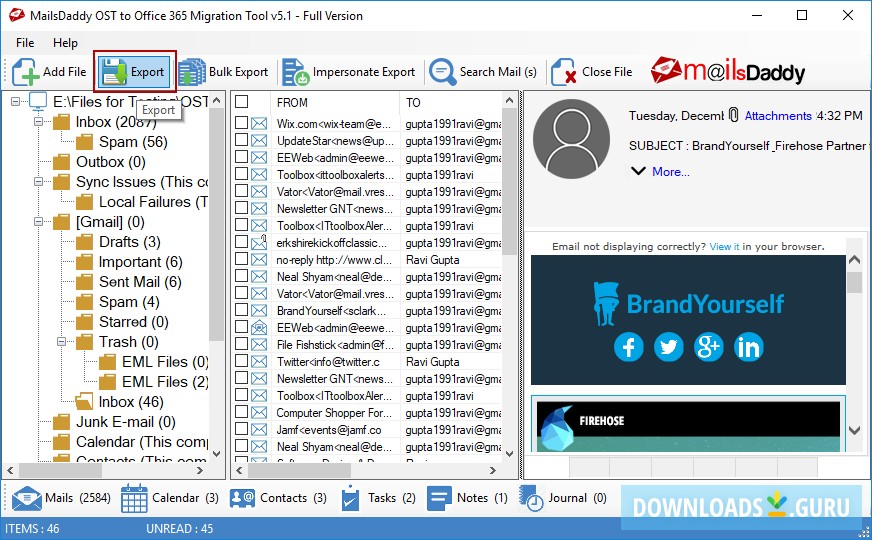
Task: Collapse the Trash (0) tree node
Action: pos(61,341)
